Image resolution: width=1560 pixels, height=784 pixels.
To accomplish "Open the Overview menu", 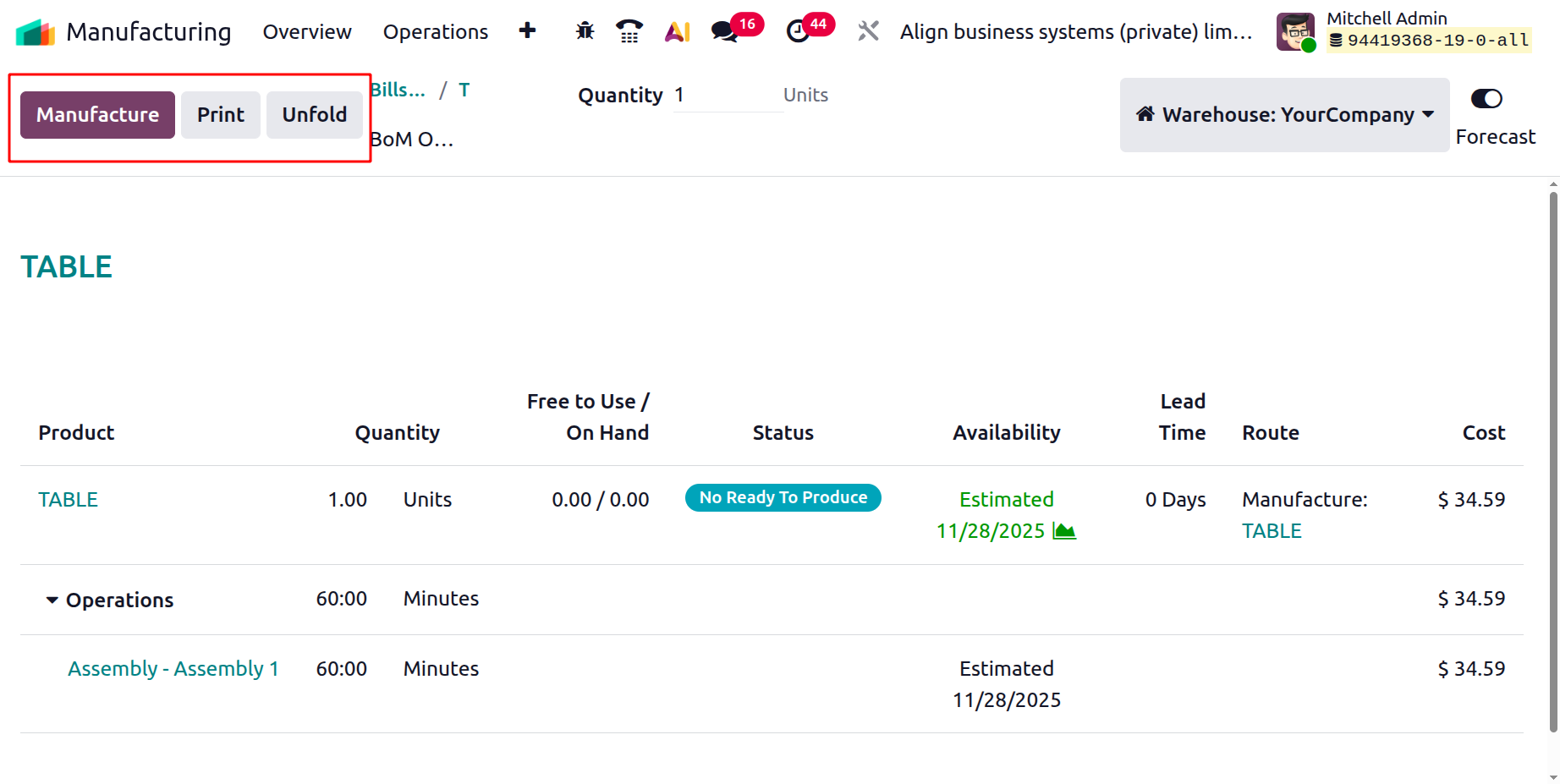I will 307,31.
